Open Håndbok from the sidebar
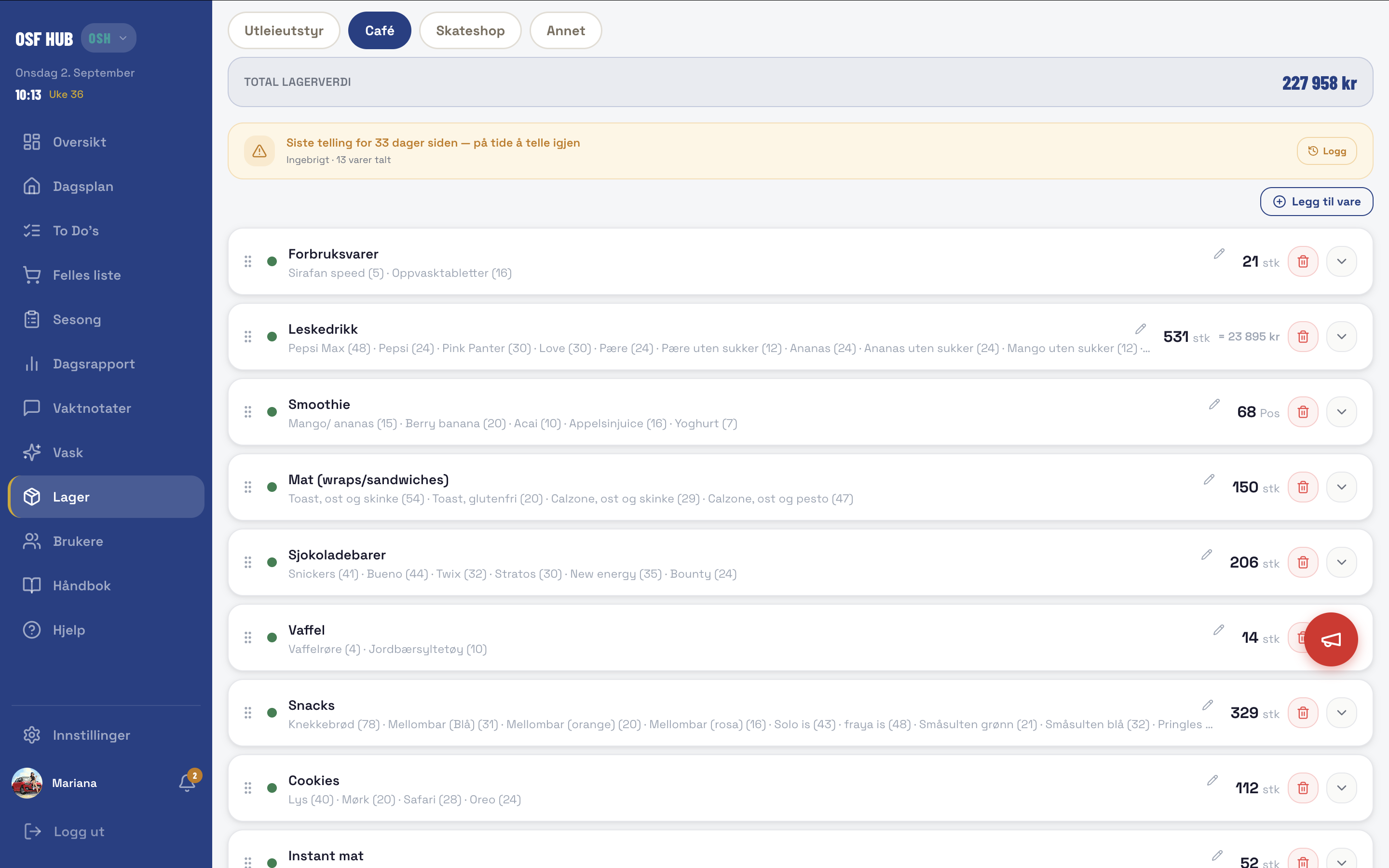This screenshot has width=1389, height=868. 106,585
